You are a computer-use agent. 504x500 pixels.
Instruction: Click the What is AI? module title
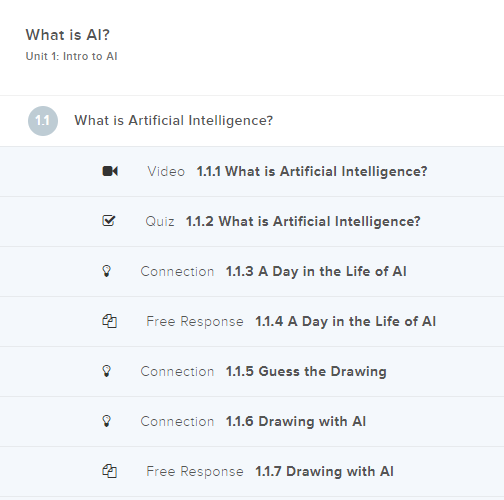point(68,35)
